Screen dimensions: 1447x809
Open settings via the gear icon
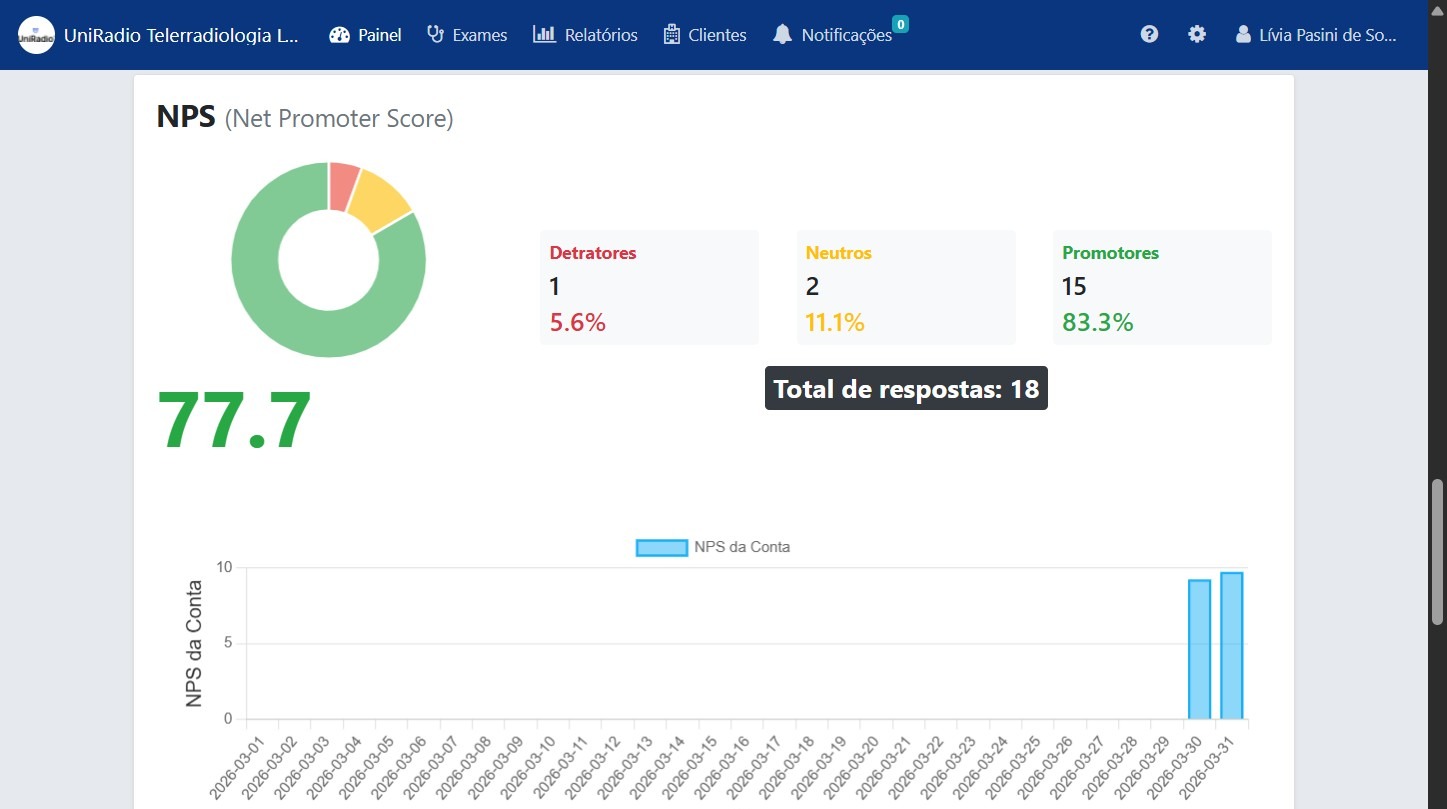click(x=1197, y=34)
